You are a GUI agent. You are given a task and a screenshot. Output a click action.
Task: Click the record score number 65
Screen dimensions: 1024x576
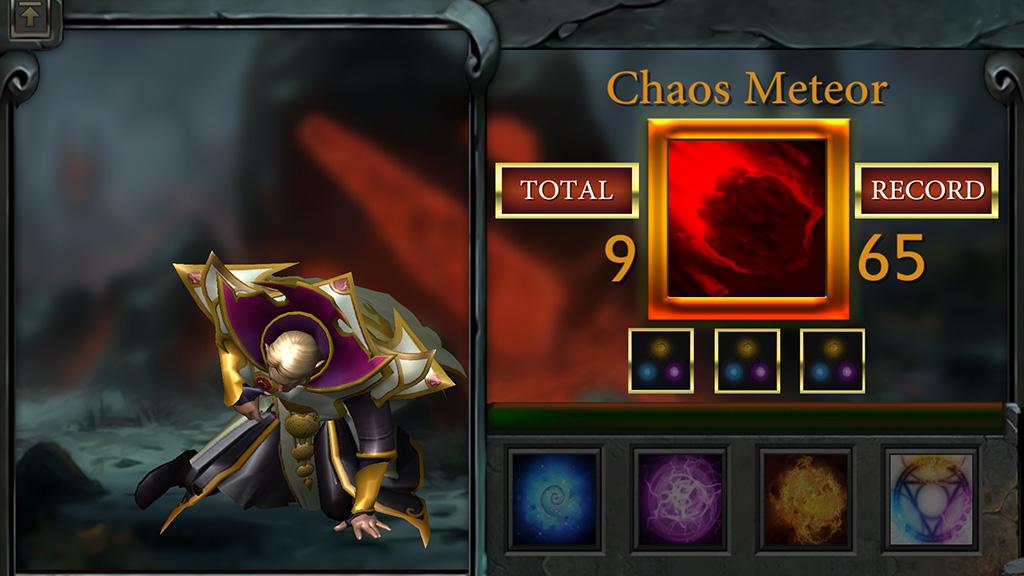(891, 258)
